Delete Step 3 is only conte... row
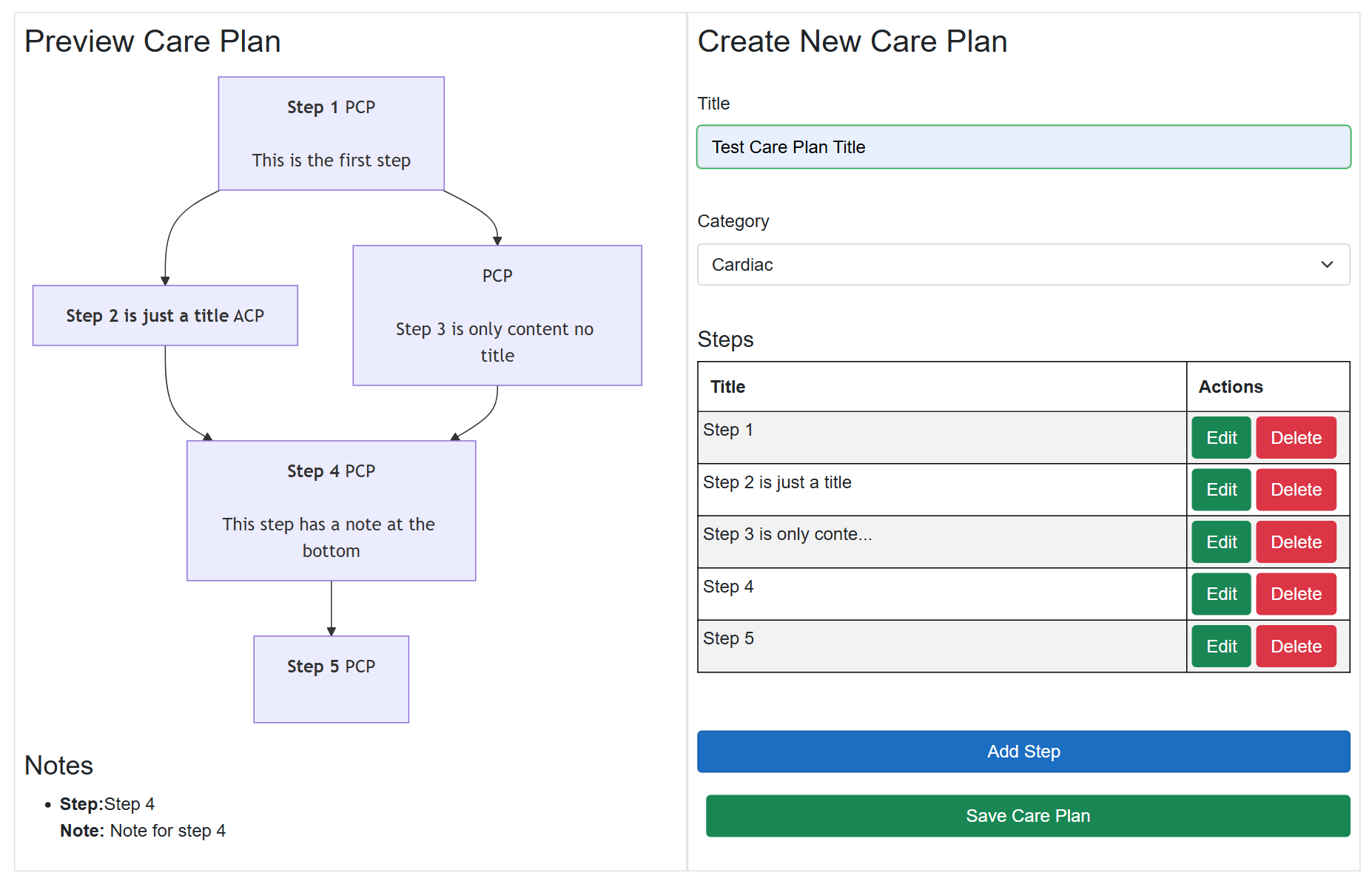The image size is (1372, 884). click(1296, 542)
